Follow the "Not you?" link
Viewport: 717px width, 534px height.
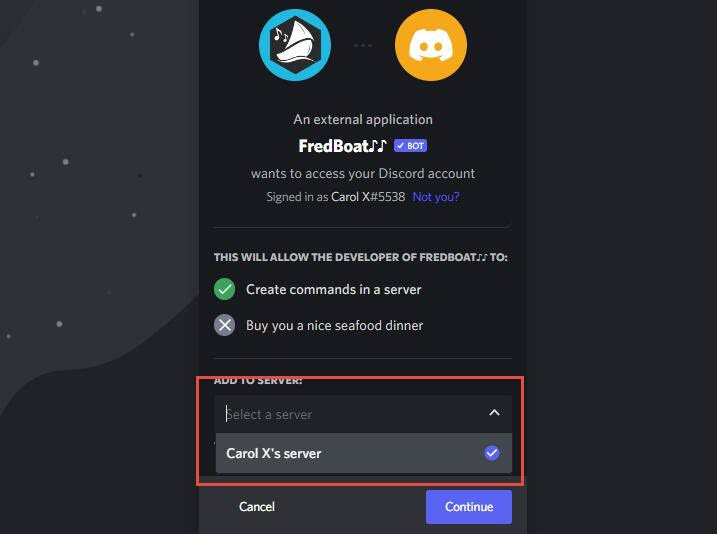436,197
